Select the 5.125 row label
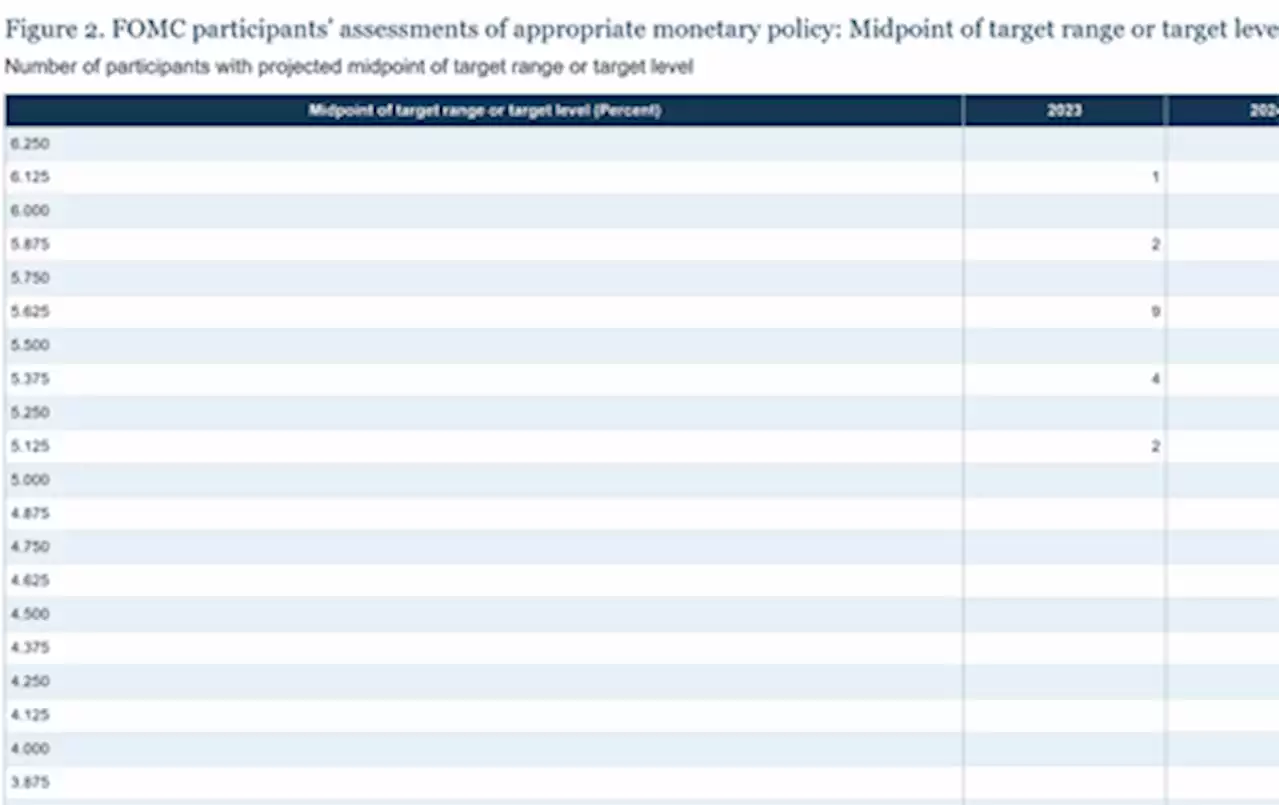Viewport: 1280px width, 805px height. point(30,446)
